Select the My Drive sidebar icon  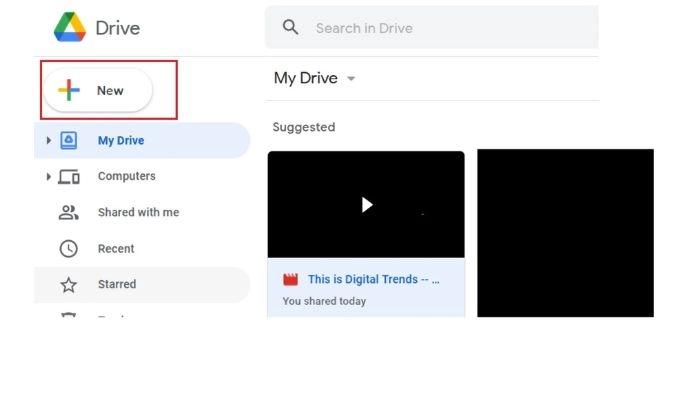tap(69, 141)
